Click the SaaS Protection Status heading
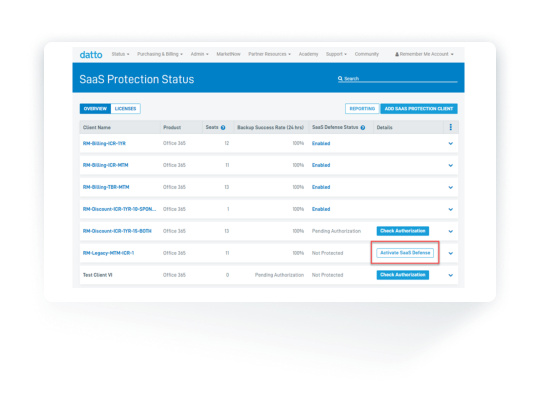Image resolution: width=540 pixels, height=405 pixels. pos(137,79)
